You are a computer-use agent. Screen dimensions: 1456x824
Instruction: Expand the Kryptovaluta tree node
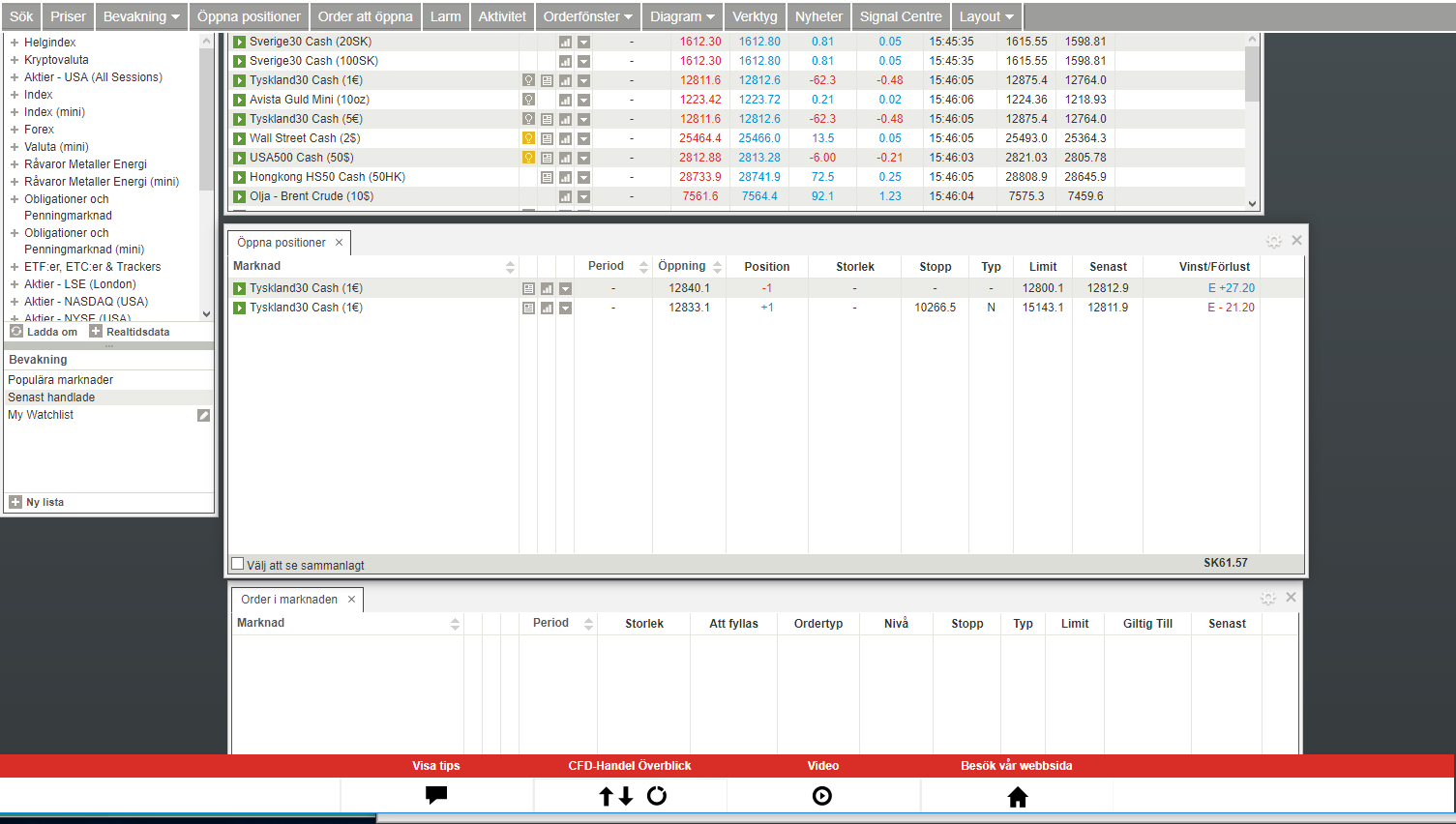tap(15, 60)
